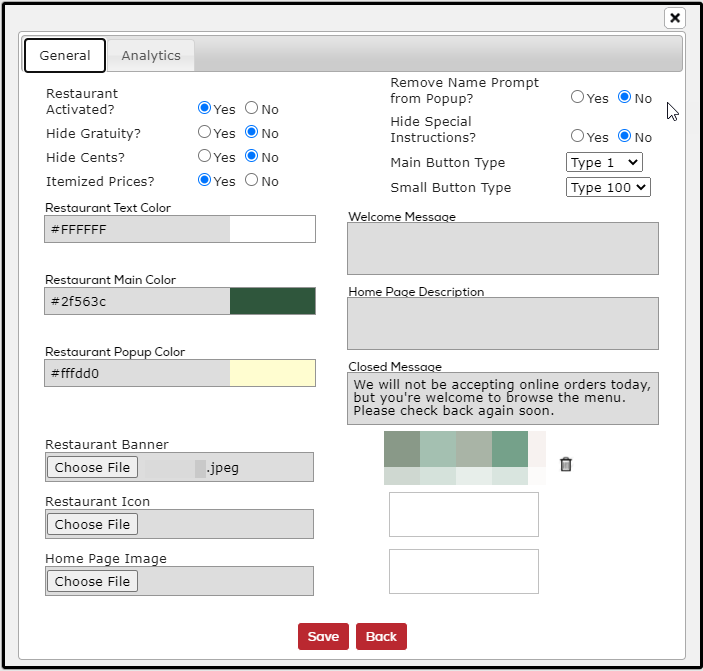Screen dimensions: 703x671
Task: Click the empty Restaurant Icon preview box
Action: click(x=464, y=515)
